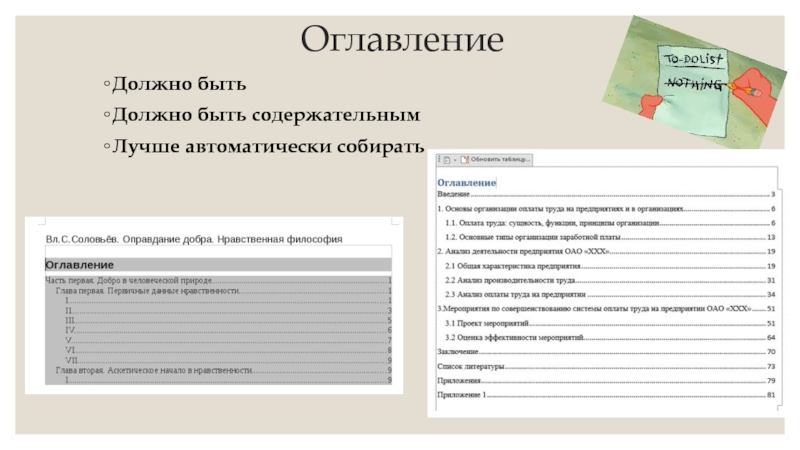This screenshot has width=800, height=450.
Task: Open section 'IV' in left table of contents
Action: [x=228, y=330]
